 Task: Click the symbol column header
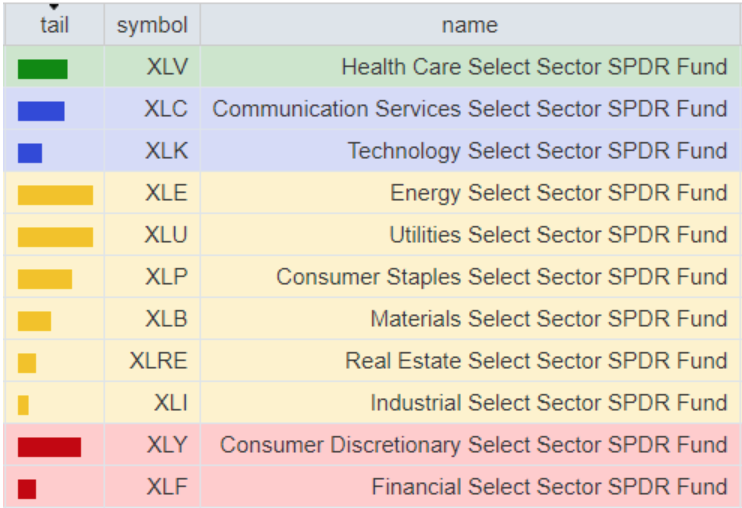tap(152, 26)
